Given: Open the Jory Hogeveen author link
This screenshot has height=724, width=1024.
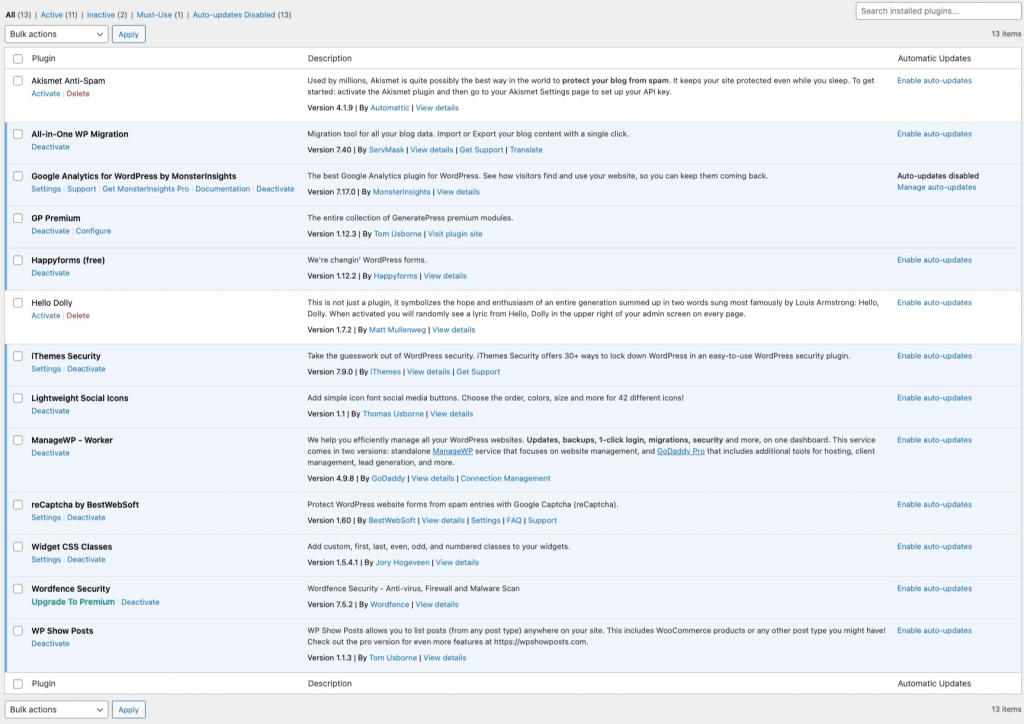Looking at the screenshot, I should click(402, 563).
